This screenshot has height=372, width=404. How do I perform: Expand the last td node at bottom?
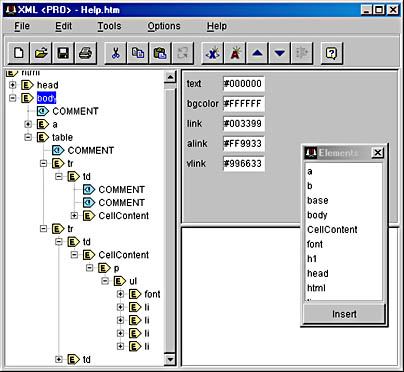[x=59, y=359]
